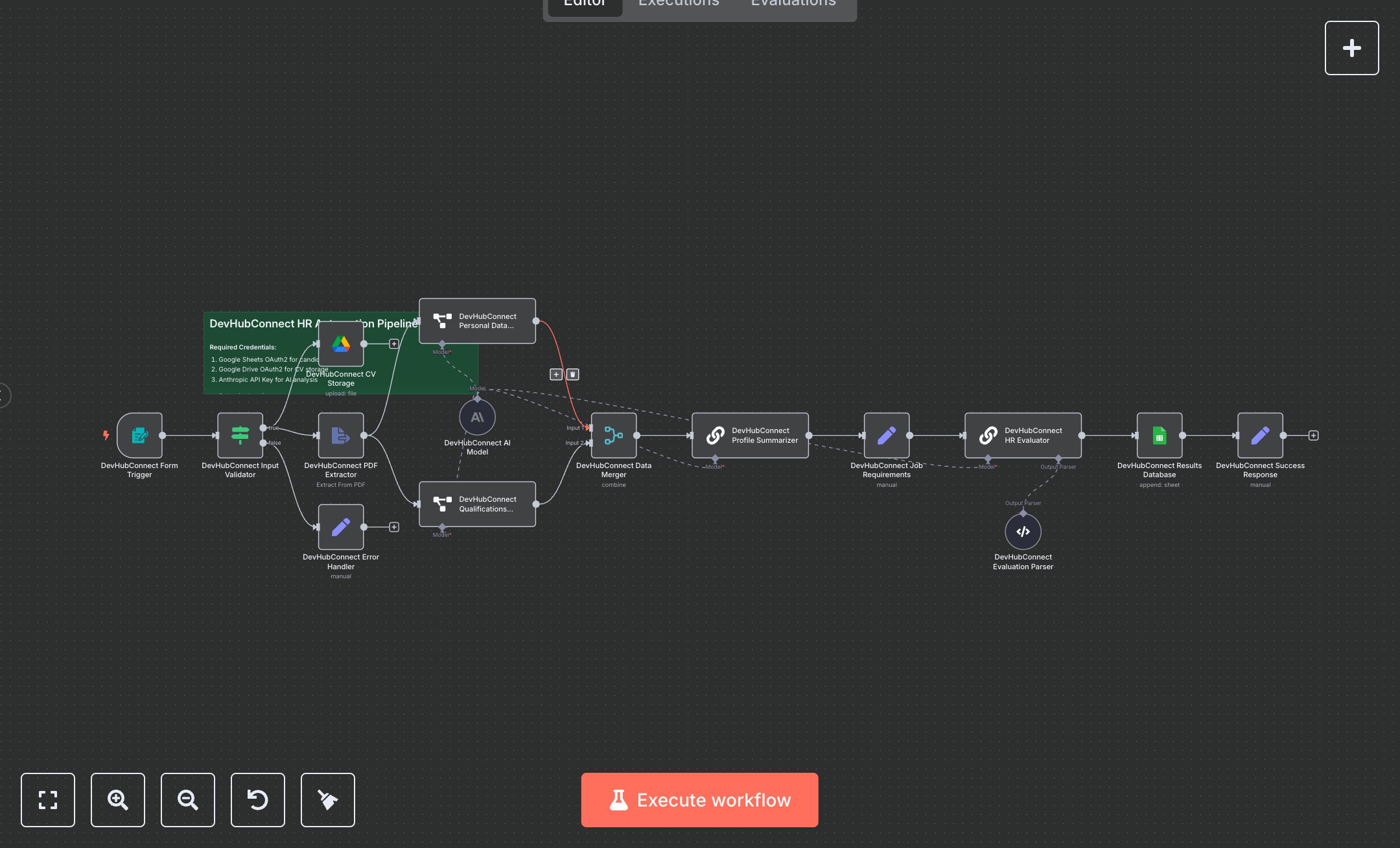Zoom out of the workflow canvas
1400x848 pixels.
(x=188, y=799)
